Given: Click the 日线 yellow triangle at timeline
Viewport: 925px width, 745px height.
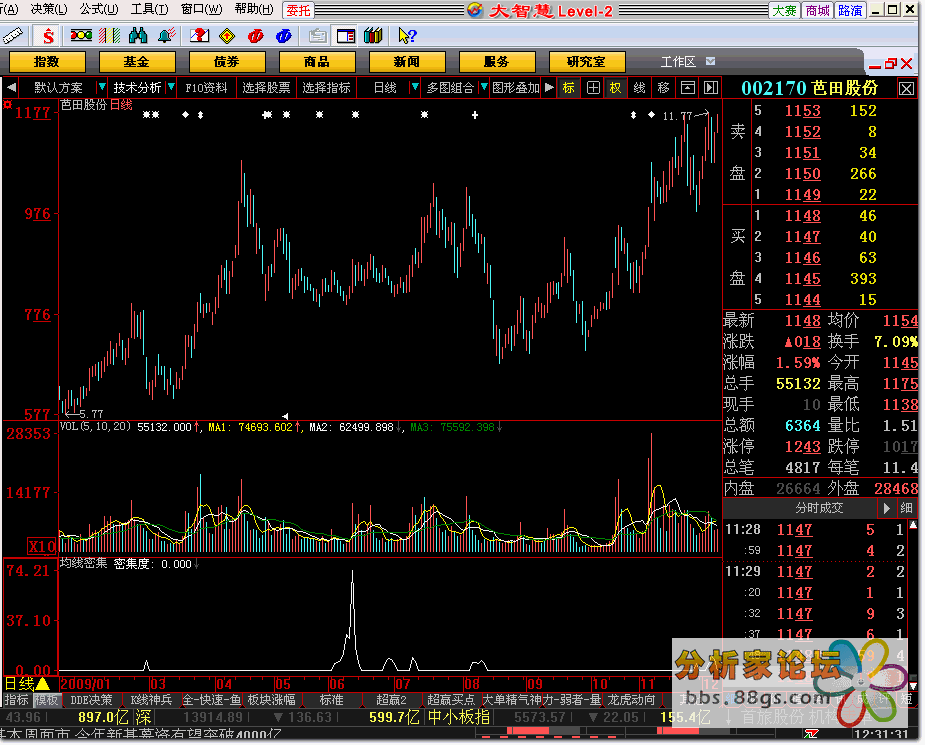Looking at the screenshot, I should 43,684.
